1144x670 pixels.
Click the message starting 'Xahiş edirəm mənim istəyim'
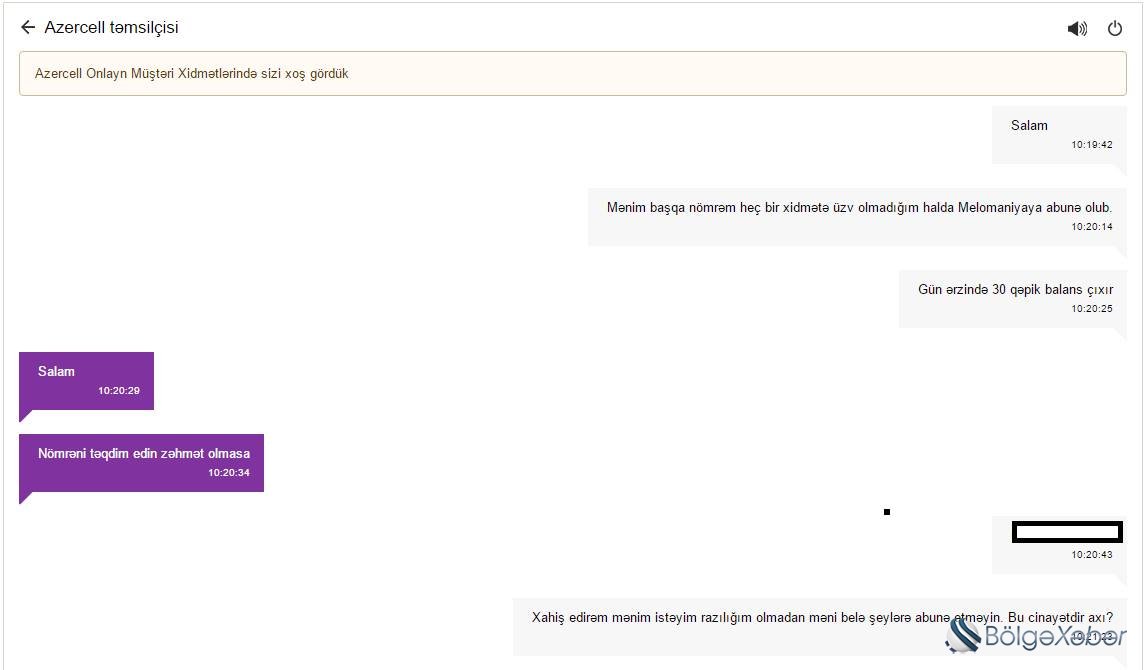click(819, 626)
